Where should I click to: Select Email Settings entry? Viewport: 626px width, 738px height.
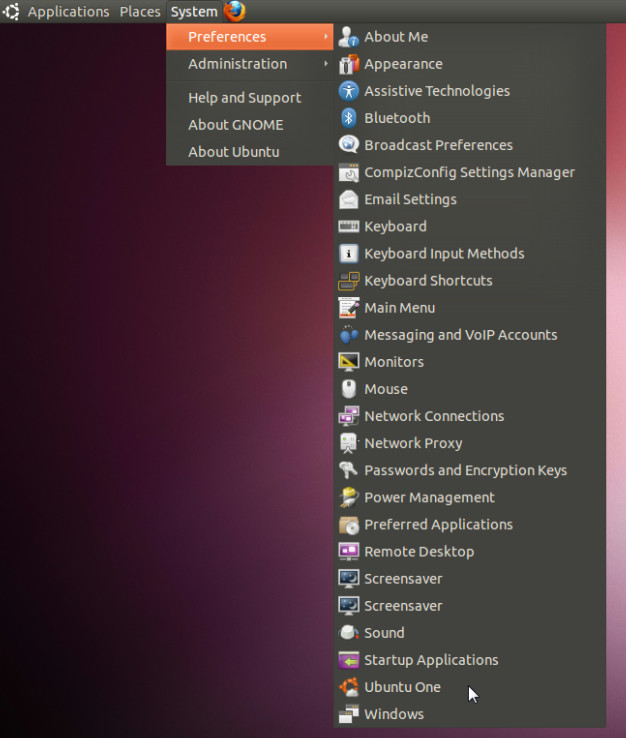point(470,199)
